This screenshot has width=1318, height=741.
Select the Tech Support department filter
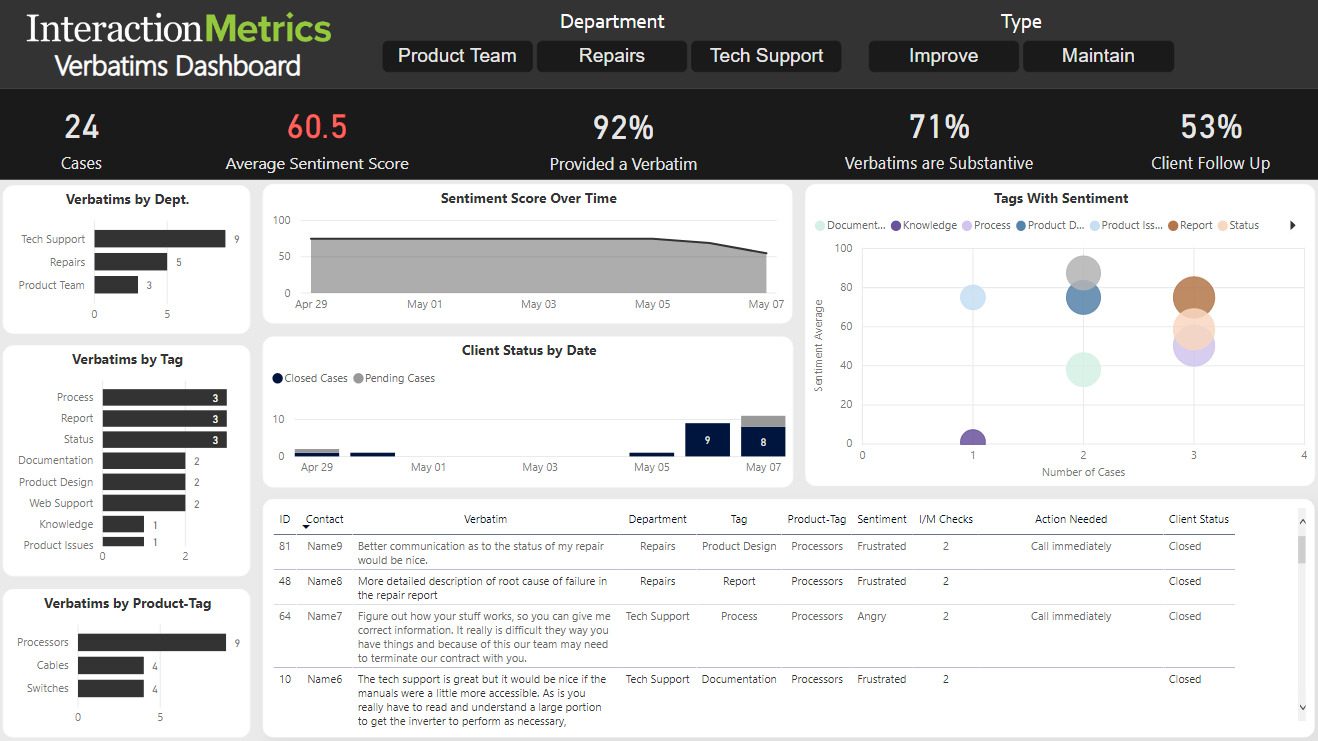pyautogui.click(x=766, y=56)
